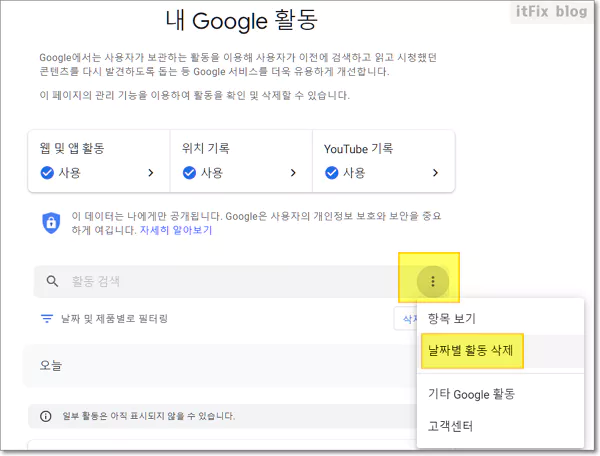Screen dimensions: 600x456
Task: Open the 자세히 알아보기 link
Action: 176,230
